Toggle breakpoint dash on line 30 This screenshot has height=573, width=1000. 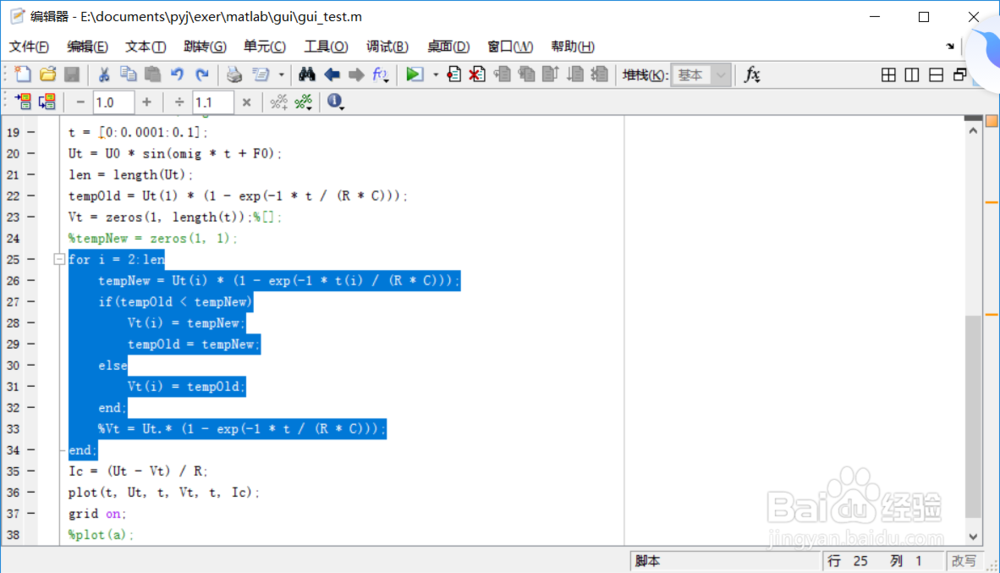[31, 365]
